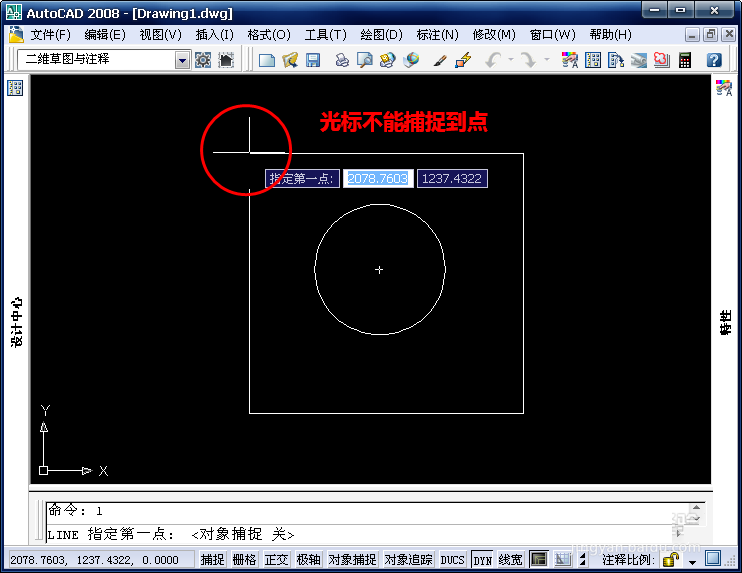
Task: Expand the 注释比例 scale dropdown arrow
Action: tap(692, 562)
